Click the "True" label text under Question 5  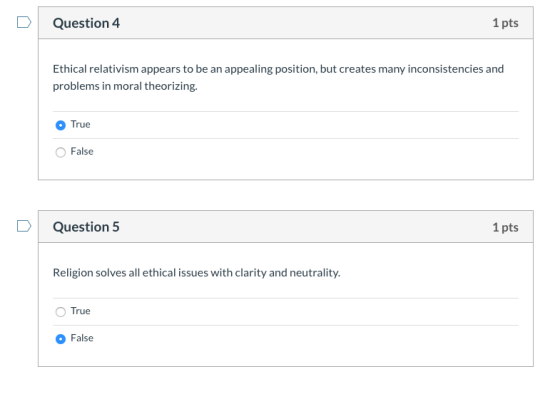click(80, 311)
